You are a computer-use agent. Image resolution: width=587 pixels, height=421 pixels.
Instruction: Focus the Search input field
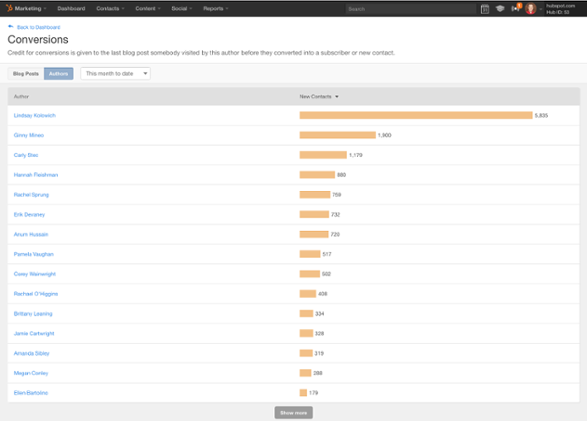411,9
